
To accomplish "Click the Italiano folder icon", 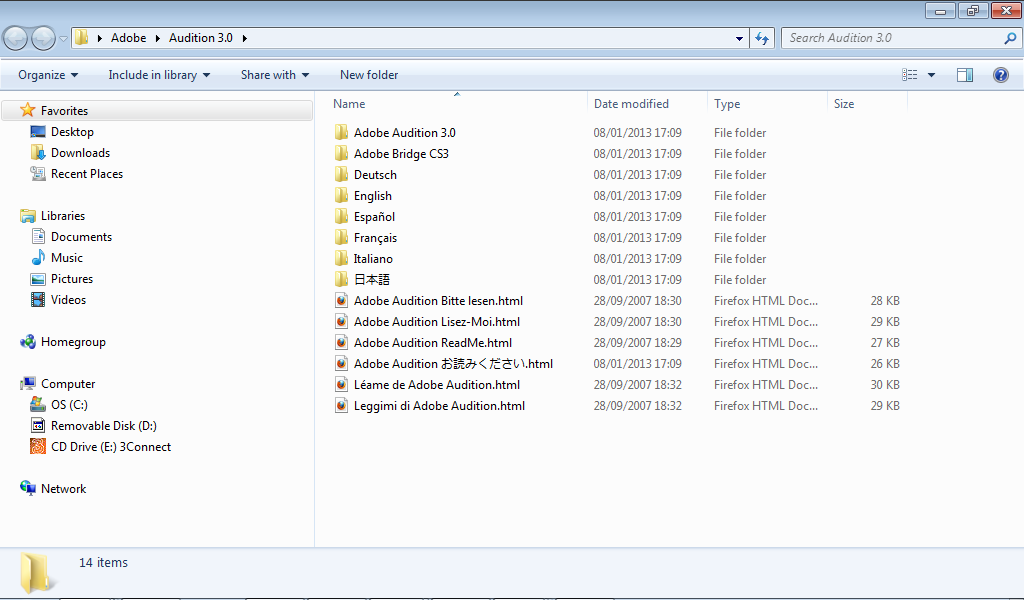I will tap(341, 259).
